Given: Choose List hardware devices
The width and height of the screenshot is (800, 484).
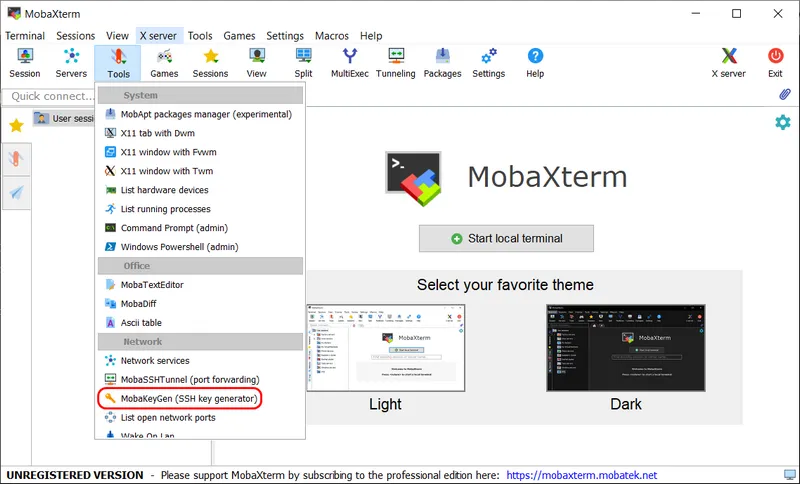Looking at the screenshot, I should (x=200, y=190).
